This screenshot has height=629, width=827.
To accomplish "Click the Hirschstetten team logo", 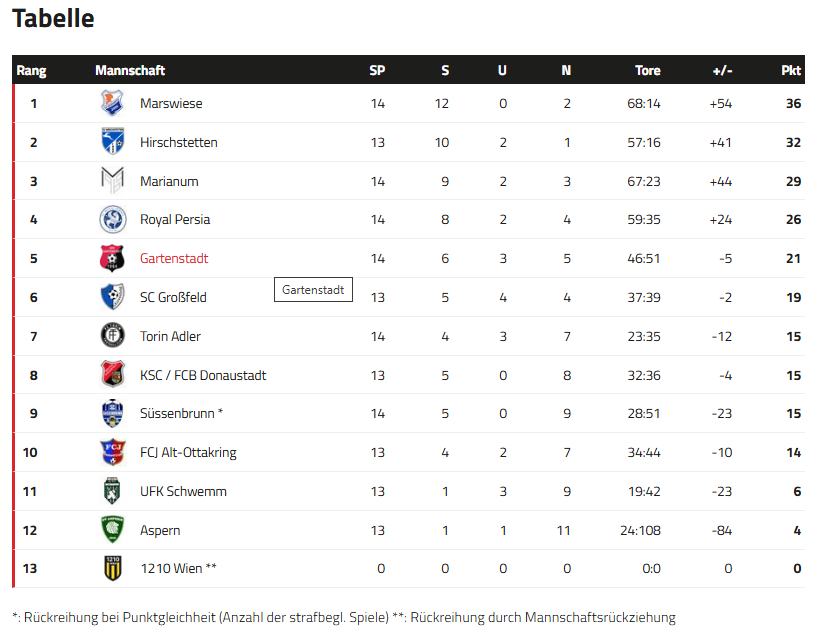I will pos(112,142).
